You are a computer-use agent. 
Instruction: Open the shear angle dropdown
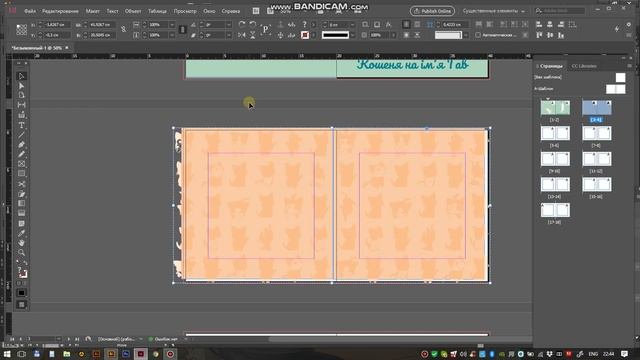[x=229, y=36]
